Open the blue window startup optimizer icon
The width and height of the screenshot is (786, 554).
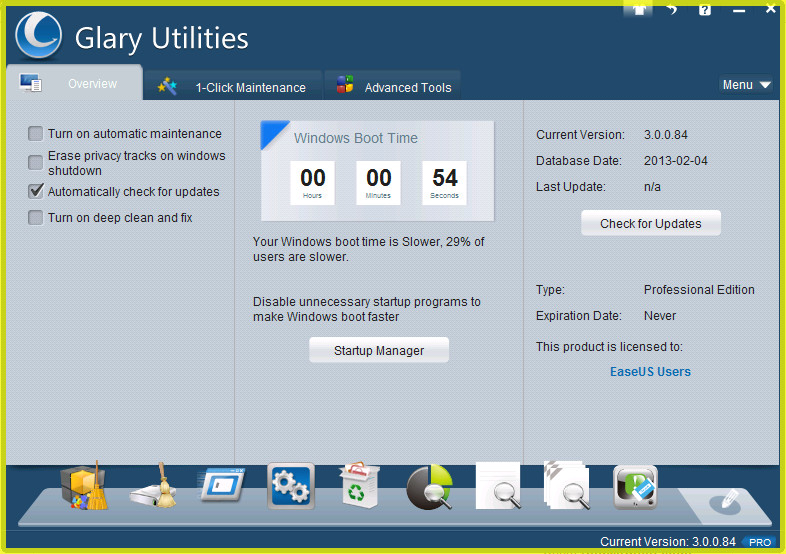[x=222, y=485]
